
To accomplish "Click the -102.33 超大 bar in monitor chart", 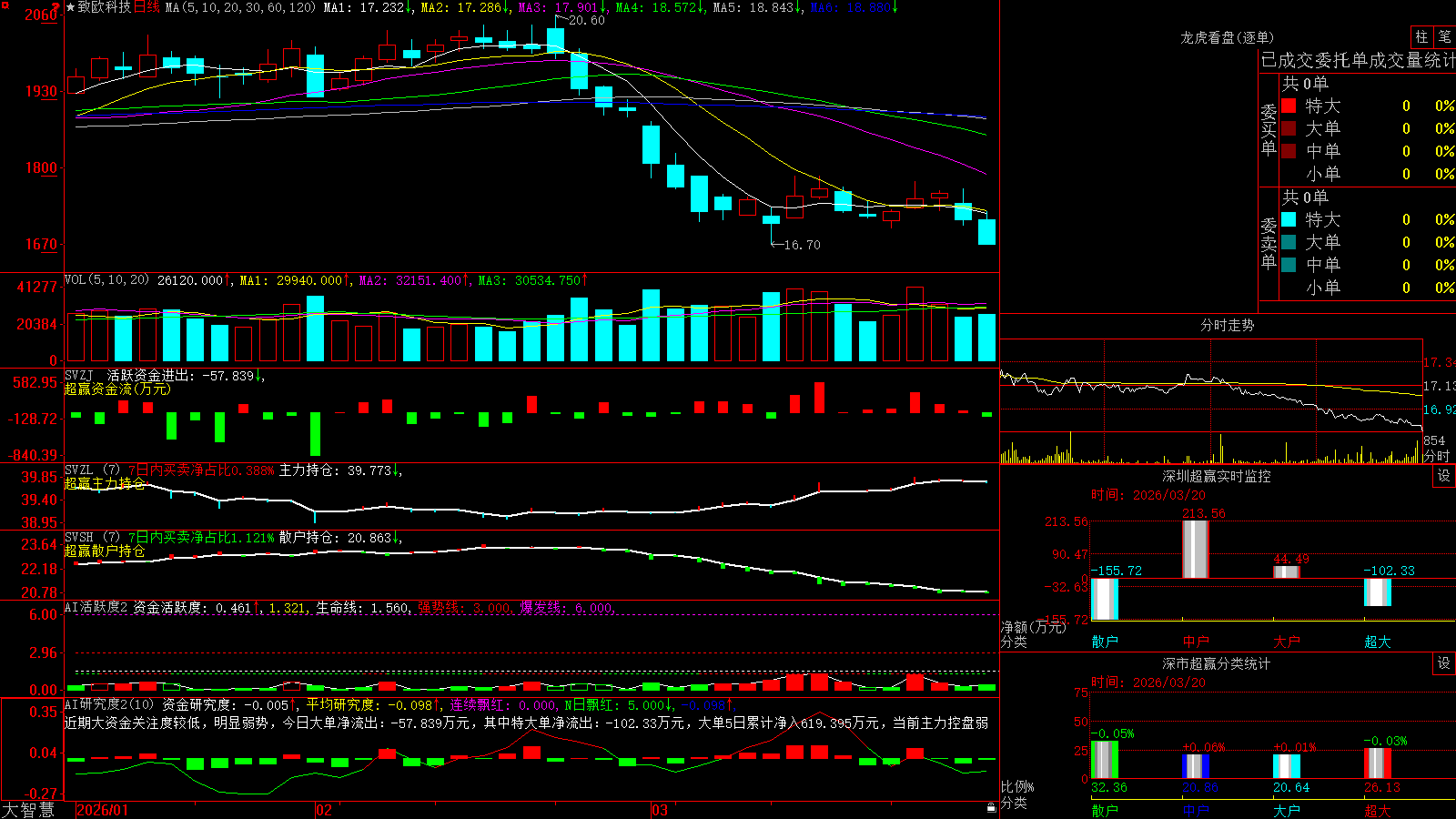I will click(x=1377, y=592).
